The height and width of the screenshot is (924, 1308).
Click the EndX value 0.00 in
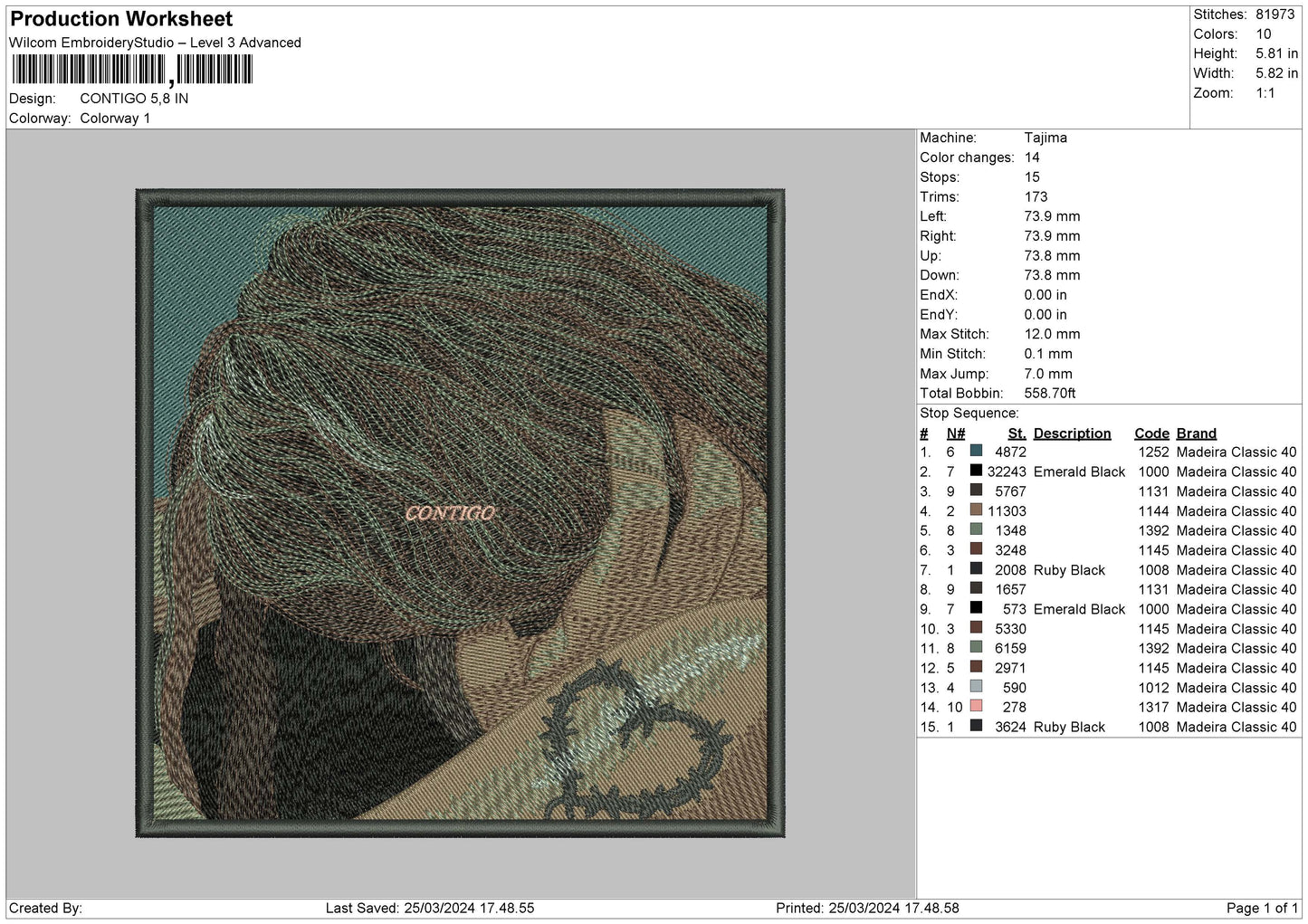click(1045, 295)
